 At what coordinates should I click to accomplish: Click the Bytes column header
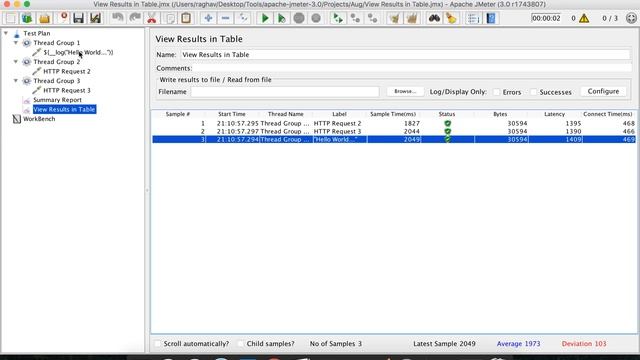tap(500, 114)
